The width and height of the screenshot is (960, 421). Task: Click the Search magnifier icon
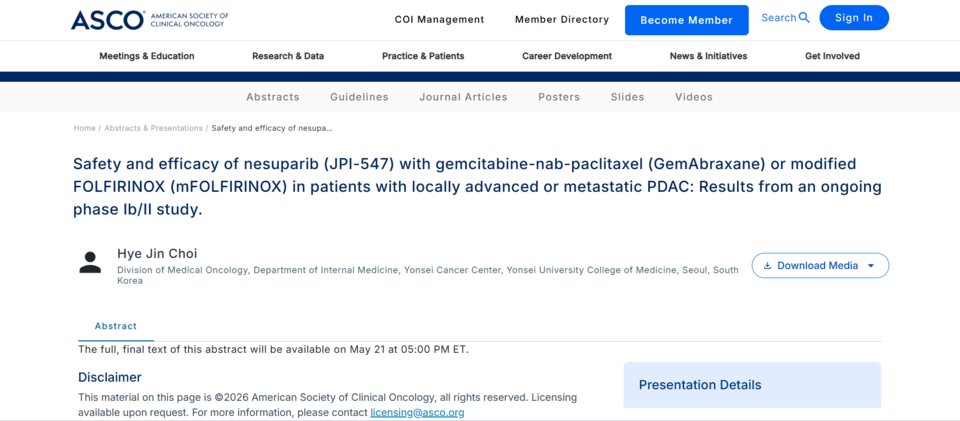804,18
